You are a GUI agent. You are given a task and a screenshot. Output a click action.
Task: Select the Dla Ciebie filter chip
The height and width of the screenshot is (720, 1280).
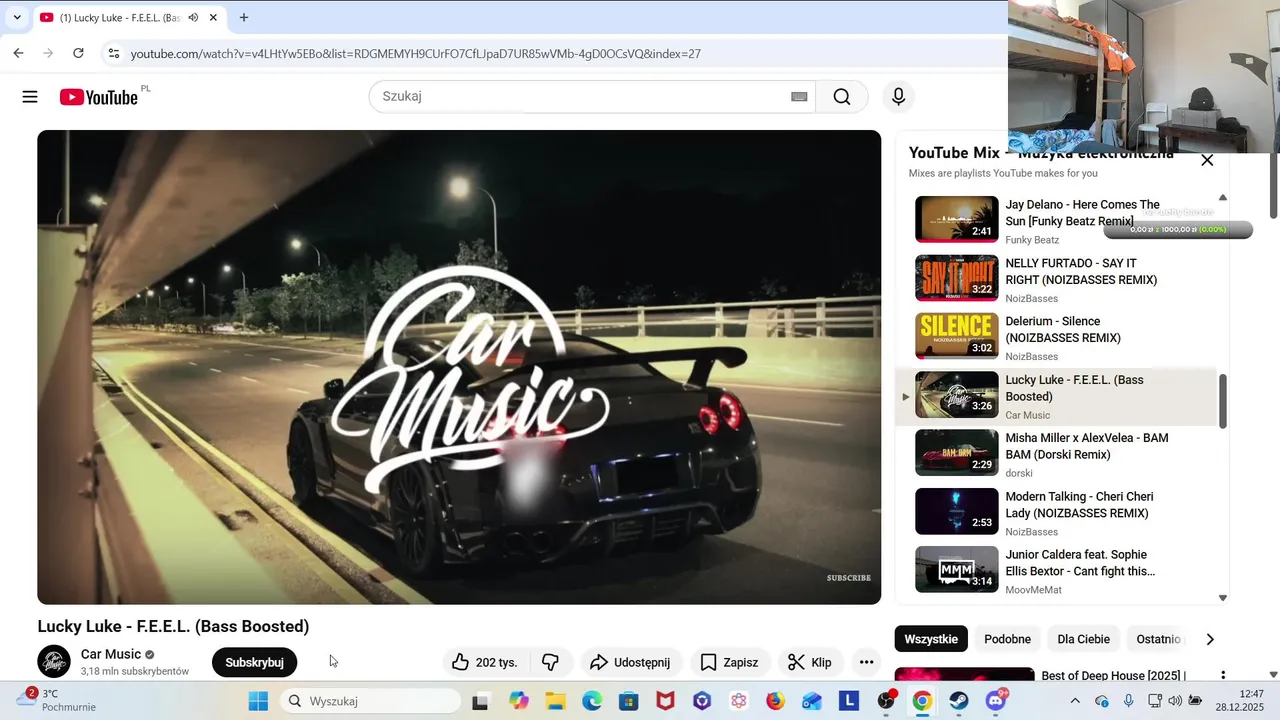1083,639
